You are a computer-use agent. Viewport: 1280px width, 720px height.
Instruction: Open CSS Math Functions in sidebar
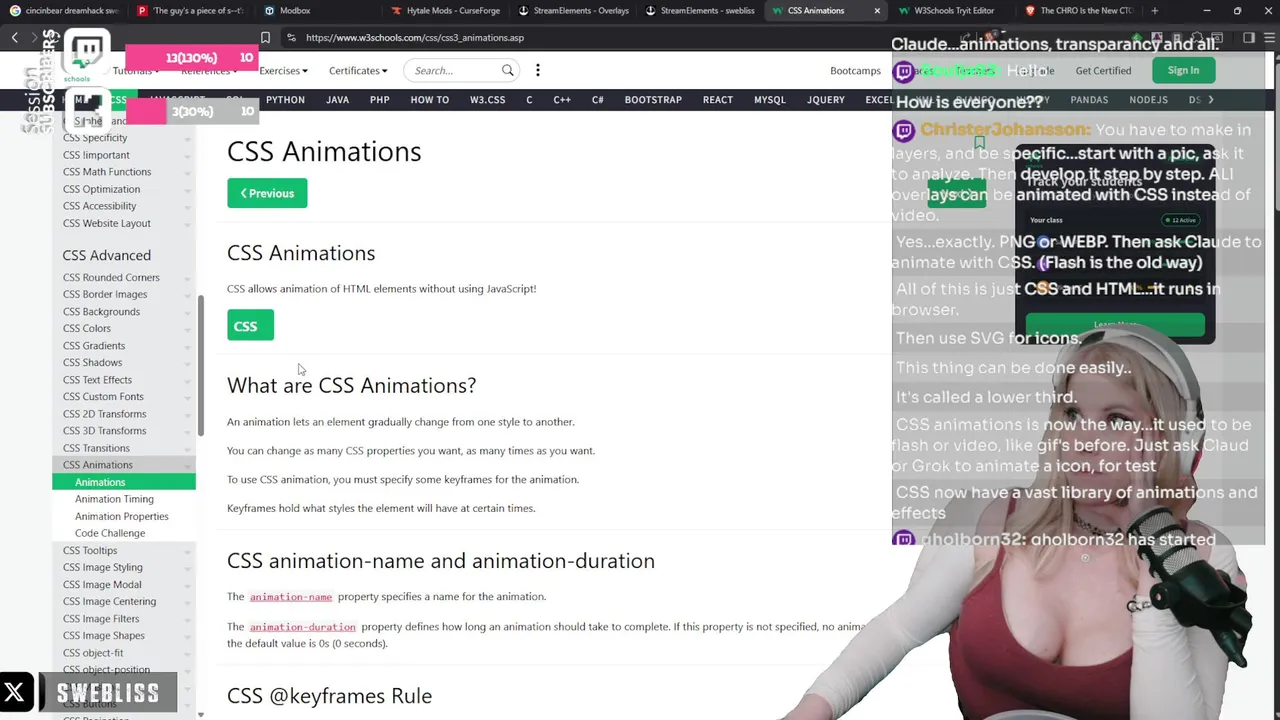tap(107, 172)
